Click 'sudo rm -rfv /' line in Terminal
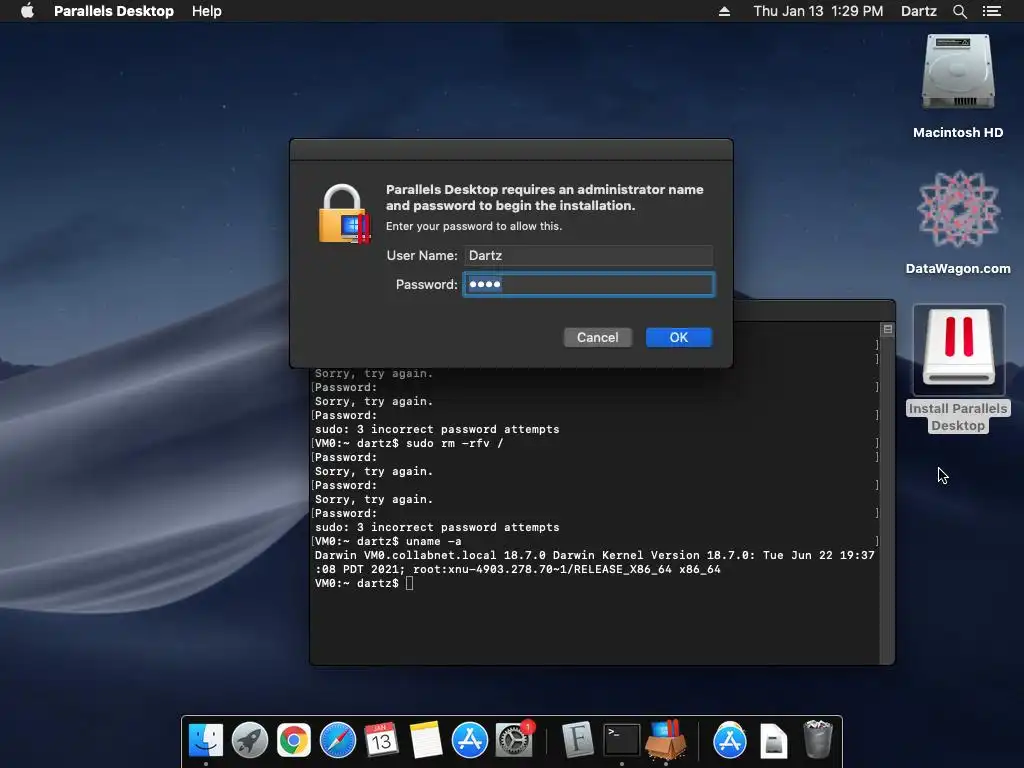The height and width of the screenshot is (768, 1024). pyautogui.click(x=409, y=443)
